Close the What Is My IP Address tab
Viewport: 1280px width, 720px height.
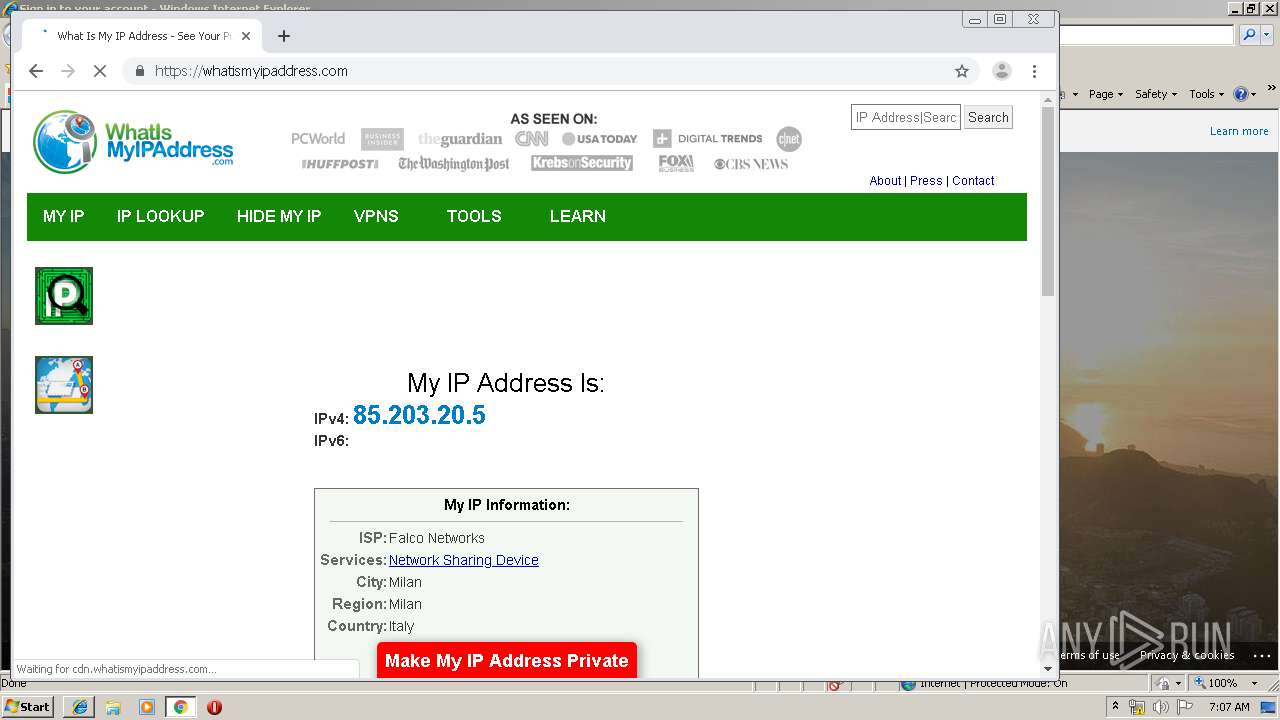point(246,36)
